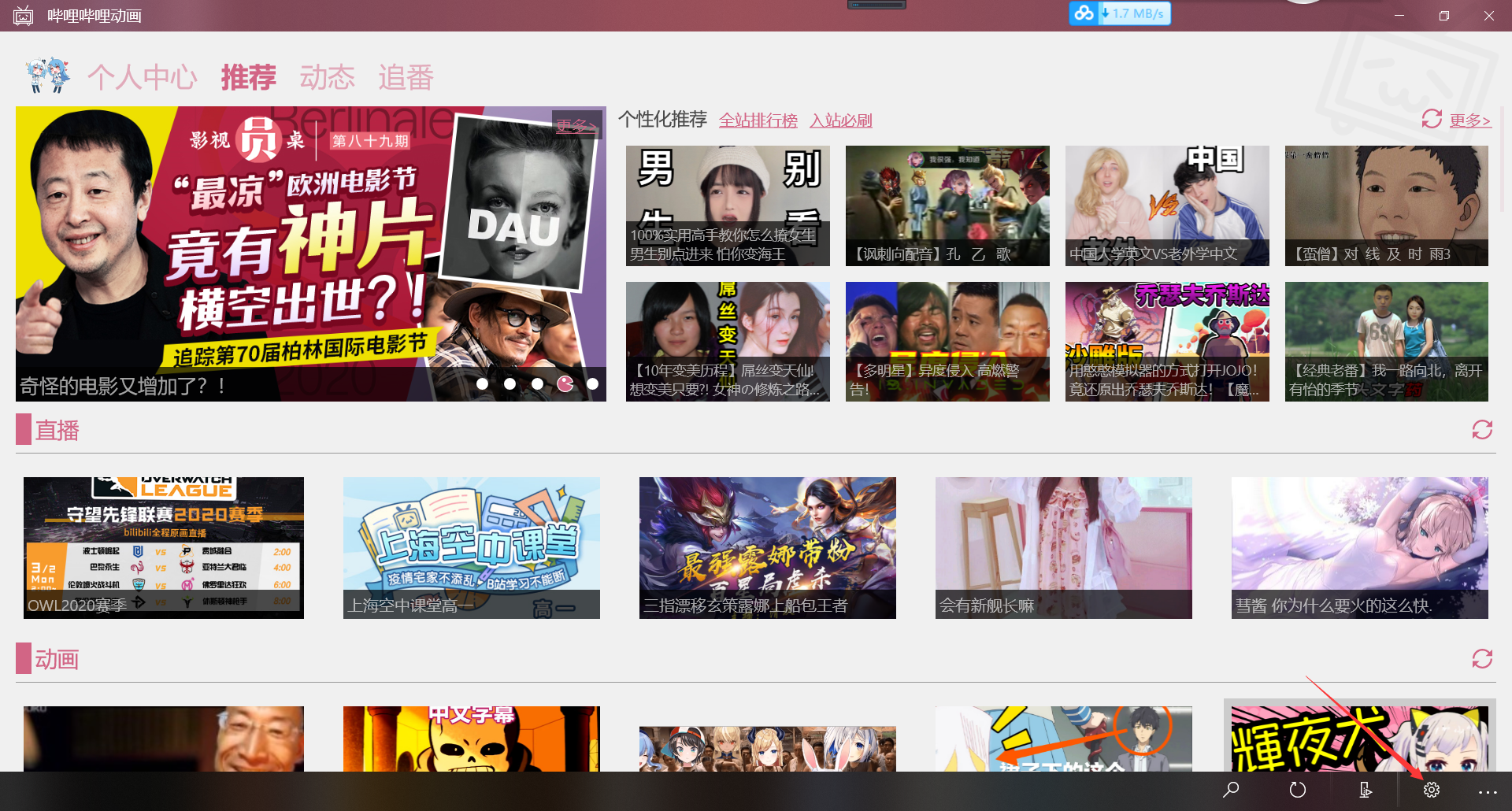The width and height of the screenshot is (1512, 811).
Task: Click the 动画 section heading
Action: tap(57, 659)
